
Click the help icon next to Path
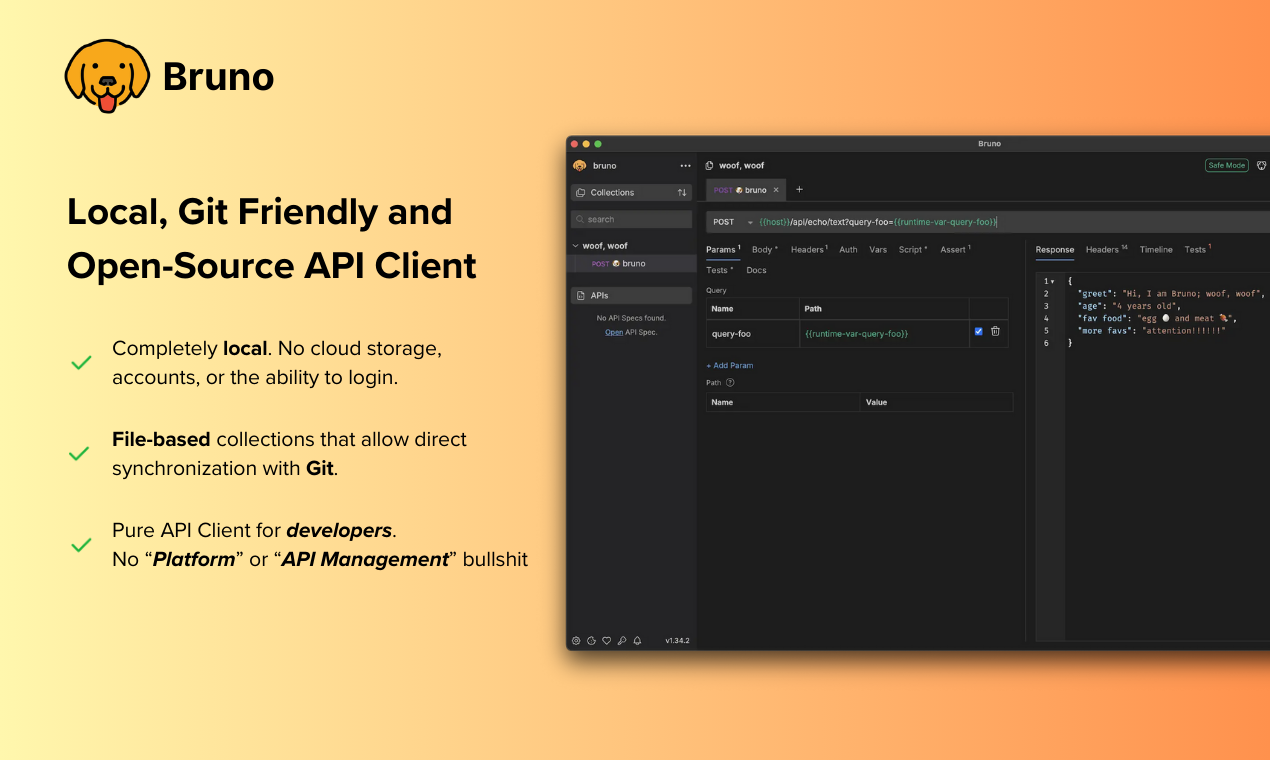click(x=730, y=382)
